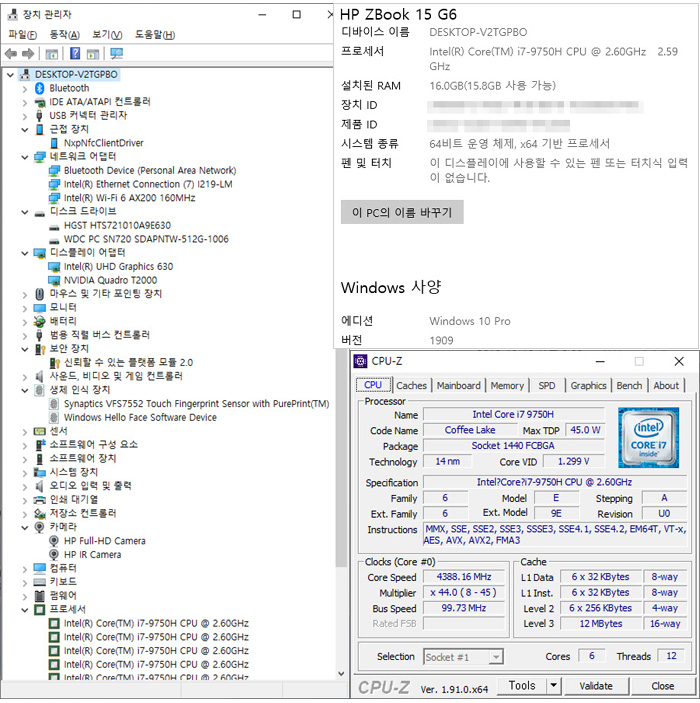
Task: Select the Trusted Platform Module 2.0 icon
Action: (x=54, y=363)
